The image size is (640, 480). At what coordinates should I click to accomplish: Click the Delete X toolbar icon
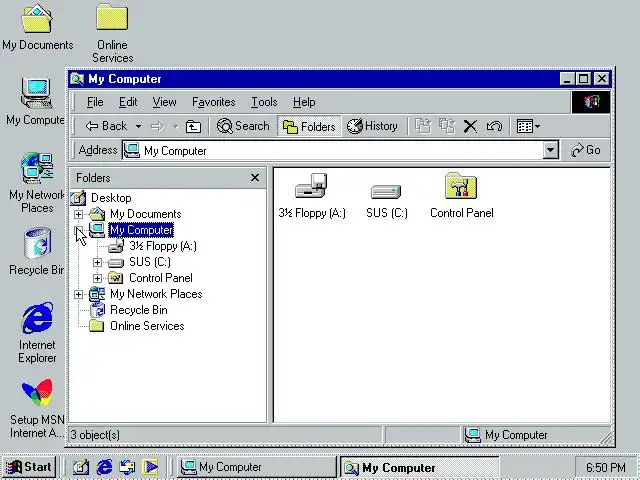click(x=470, y=126)
